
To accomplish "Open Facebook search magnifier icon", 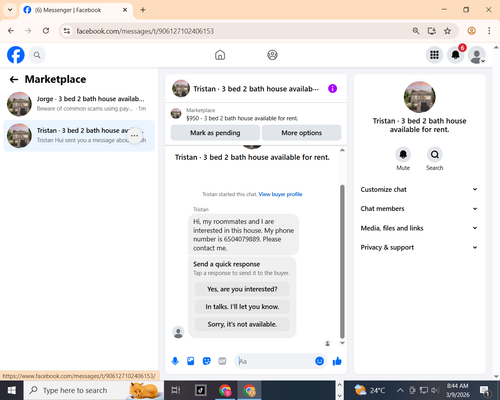I will point(37,55).
